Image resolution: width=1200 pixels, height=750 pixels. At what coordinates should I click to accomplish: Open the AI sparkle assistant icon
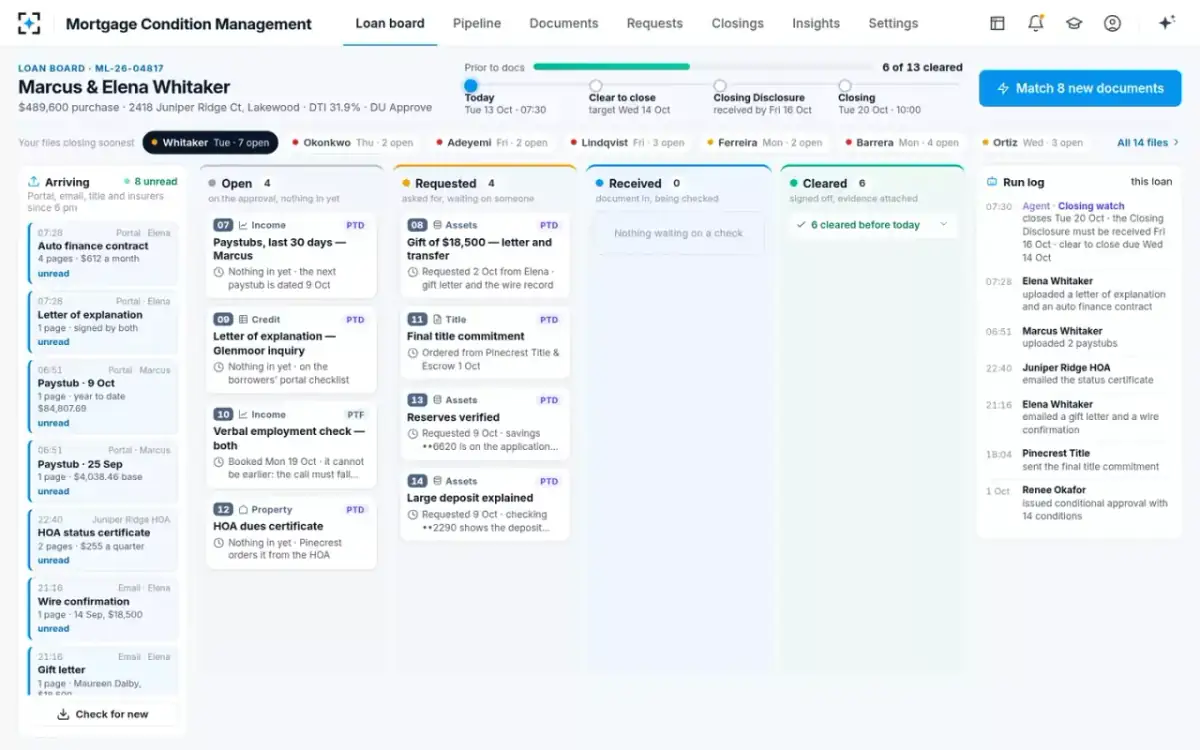pyautogui.click(x=1166, y=23)
